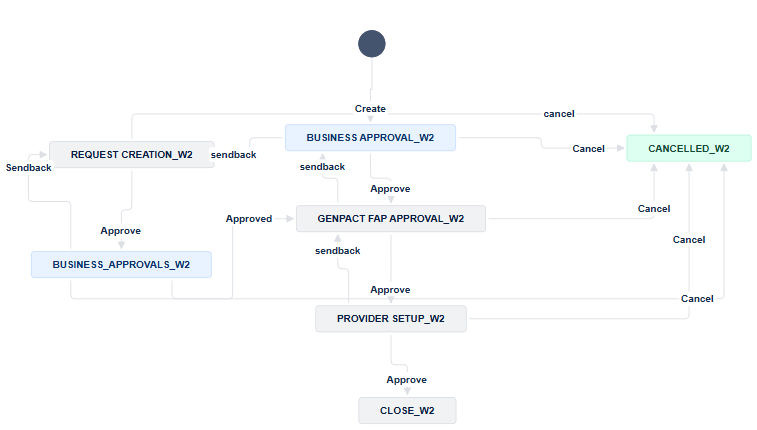
Task: Select the lowercase cancel transition label
Action: click(559, 114)
